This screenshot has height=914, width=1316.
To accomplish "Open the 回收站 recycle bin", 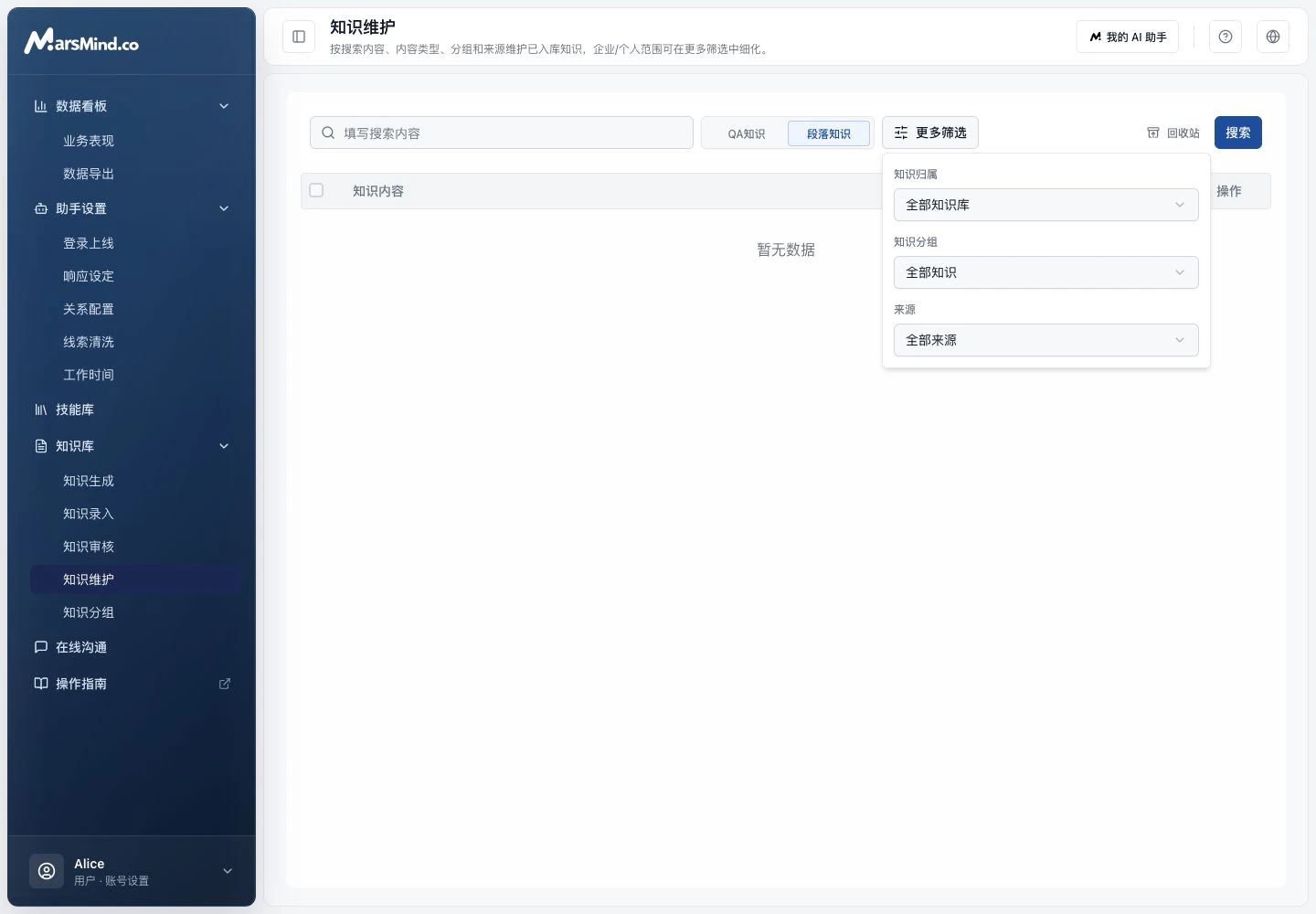I will (x=1173, y=133).
